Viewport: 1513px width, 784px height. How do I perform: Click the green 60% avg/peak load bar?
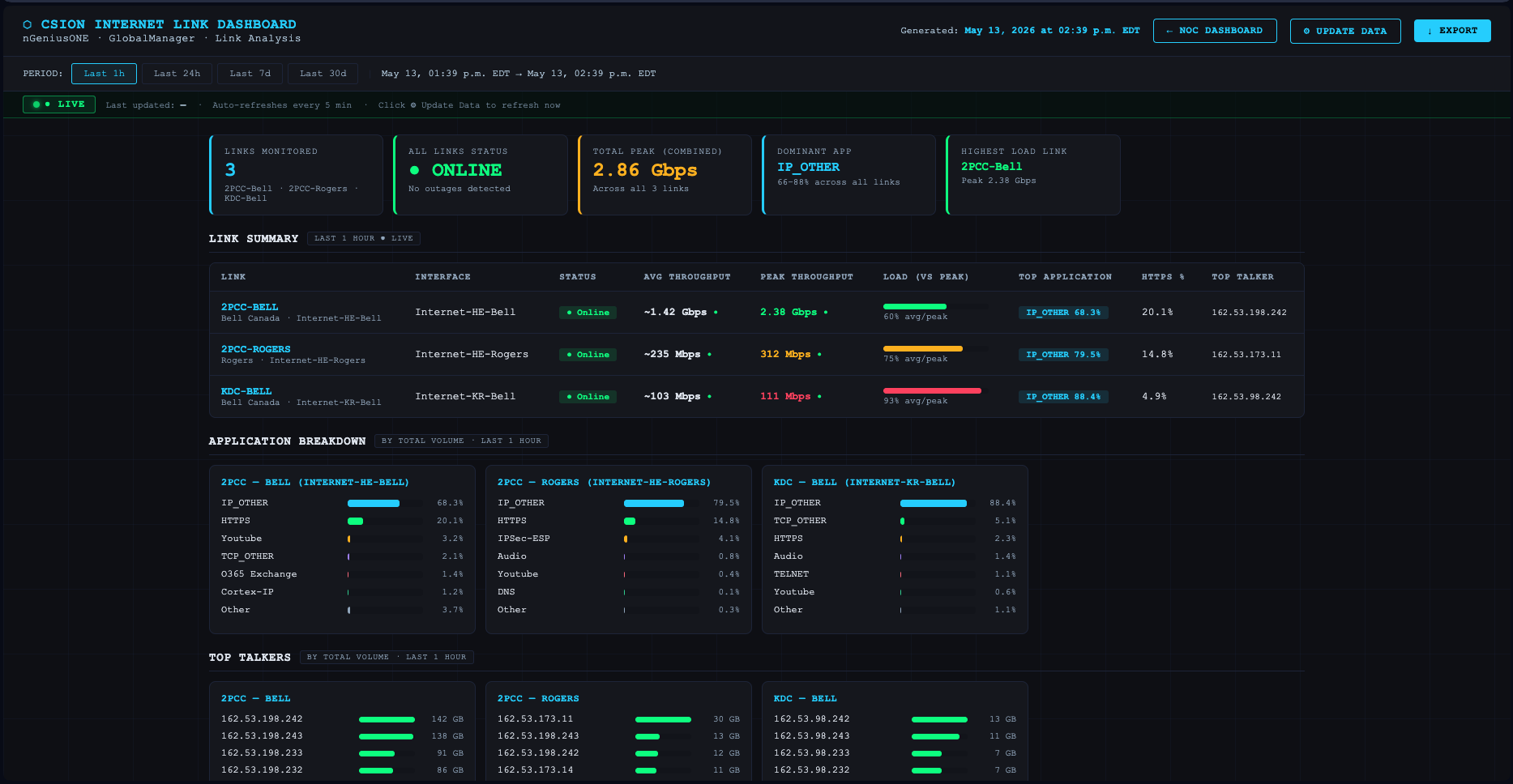tap(915, 306)
